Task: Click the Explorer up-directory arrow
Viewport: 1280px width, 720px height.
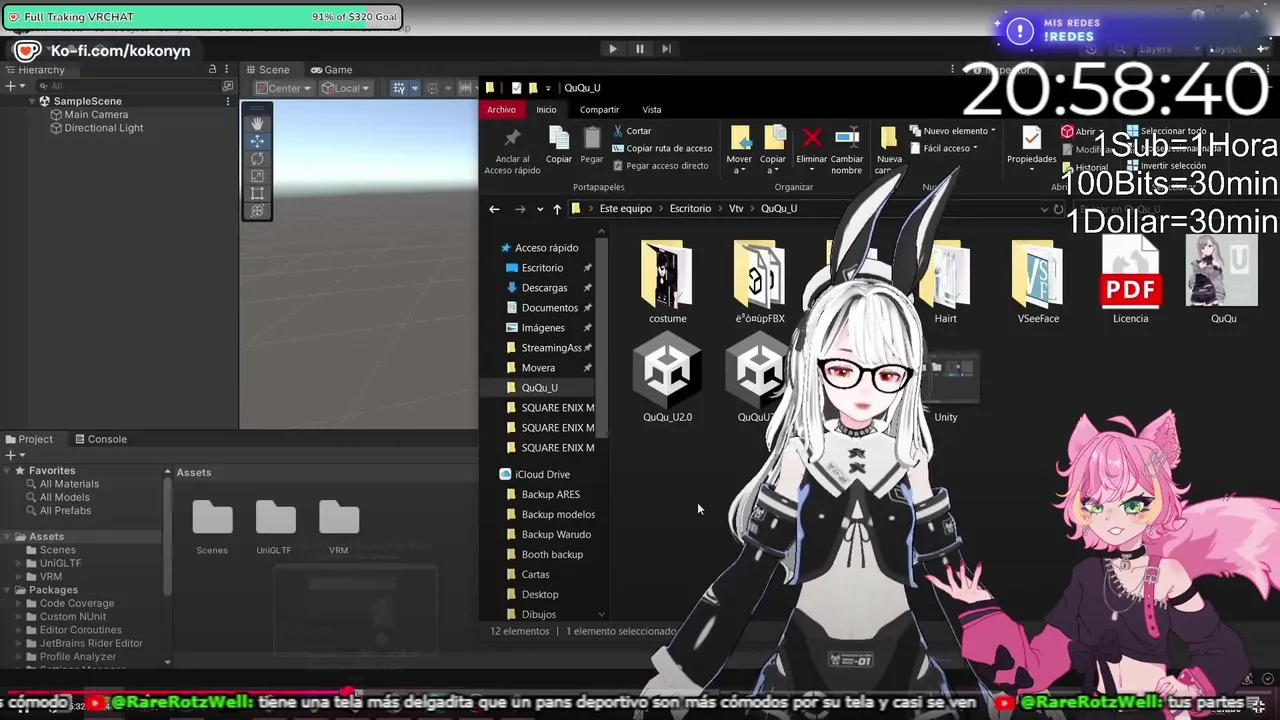Action: click(557, 209)
